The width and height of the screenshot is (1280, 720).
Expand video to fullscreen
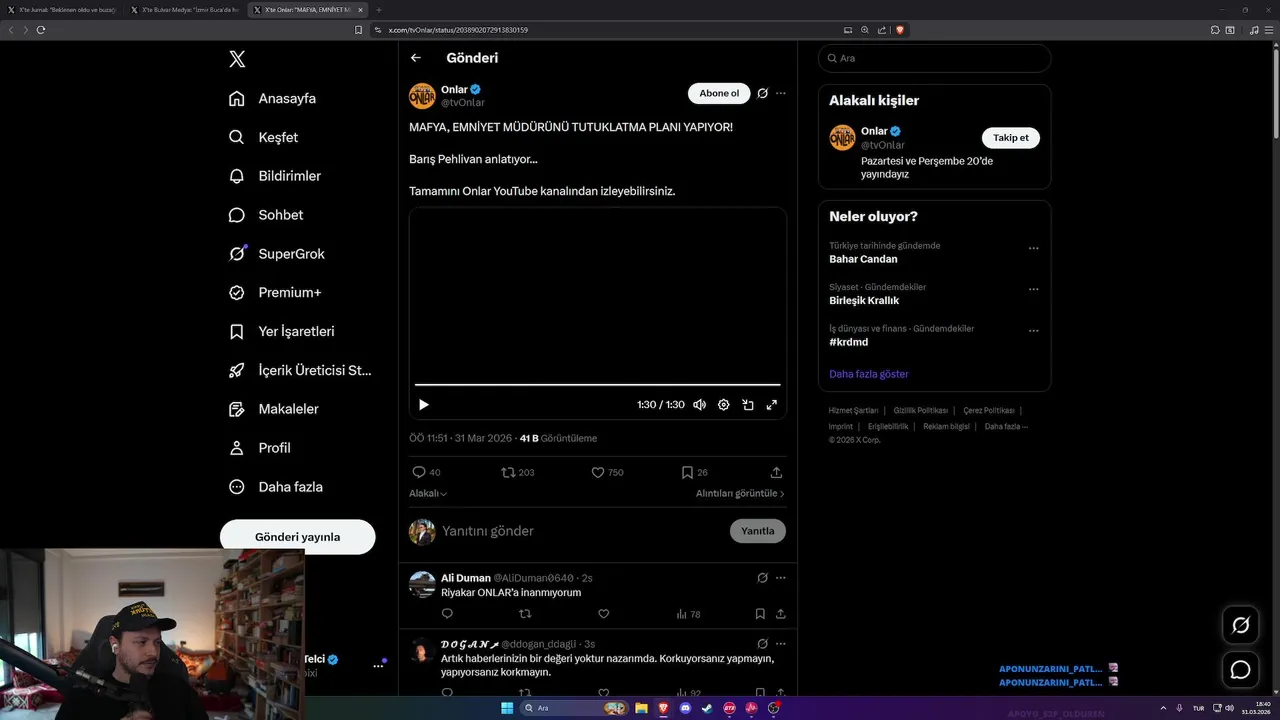[772, 405]
